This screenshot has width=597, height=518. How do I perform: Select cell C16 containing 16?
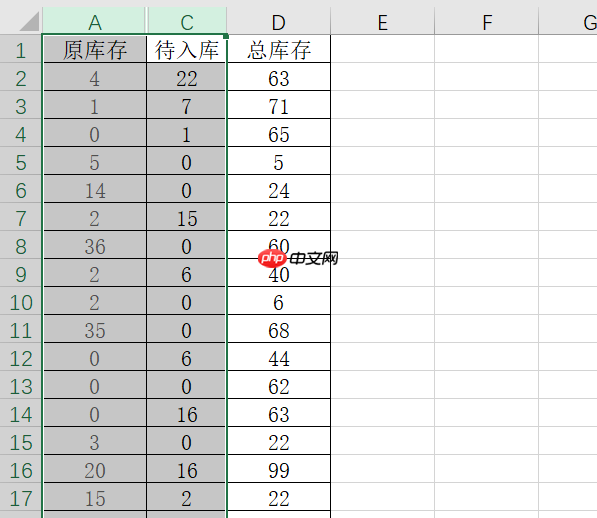point(187,469)
